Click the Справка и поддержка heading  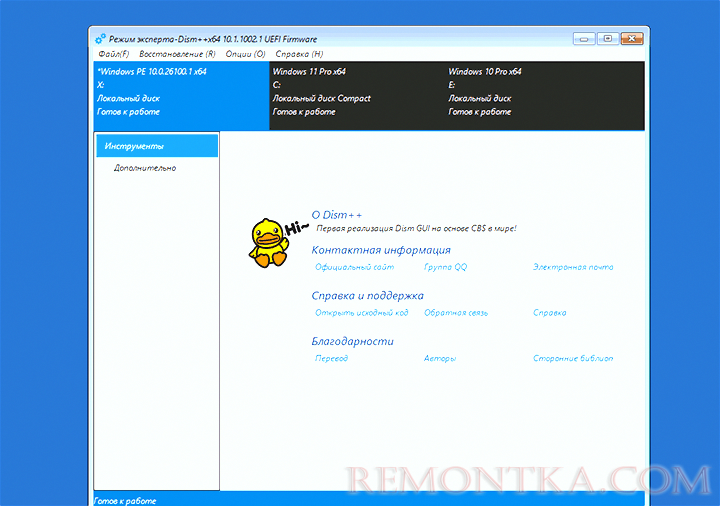coord(367,296)
